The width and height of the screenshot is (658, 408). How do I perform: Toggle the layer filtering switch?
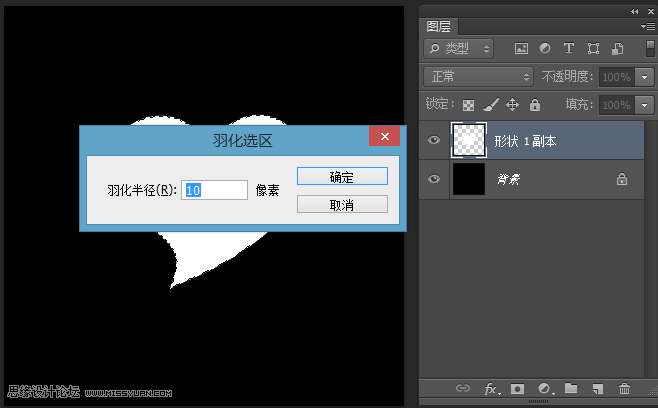tap(650, 49)
